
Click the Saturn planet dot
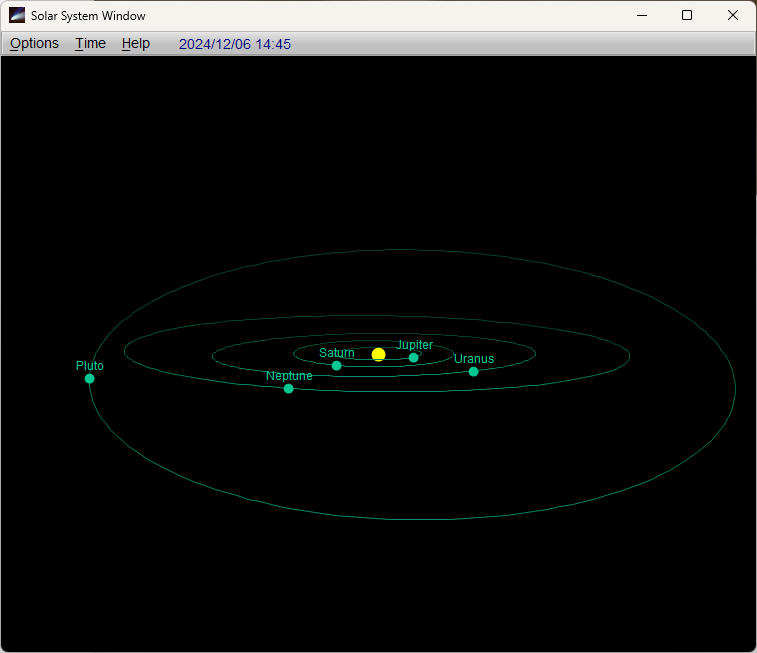pos(336,366)
